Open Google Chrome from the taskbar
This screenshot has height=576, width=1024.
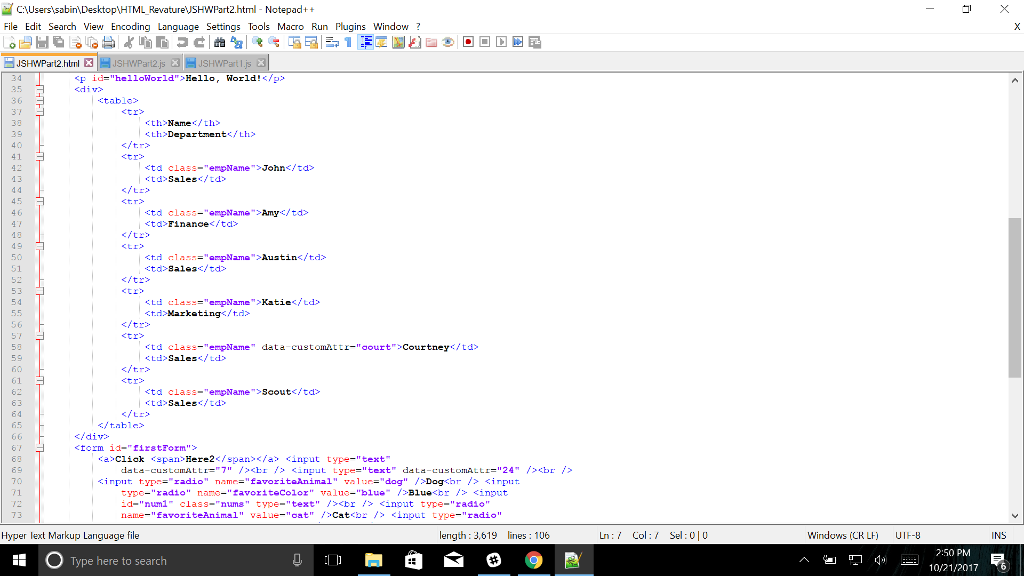click(534, 560)
